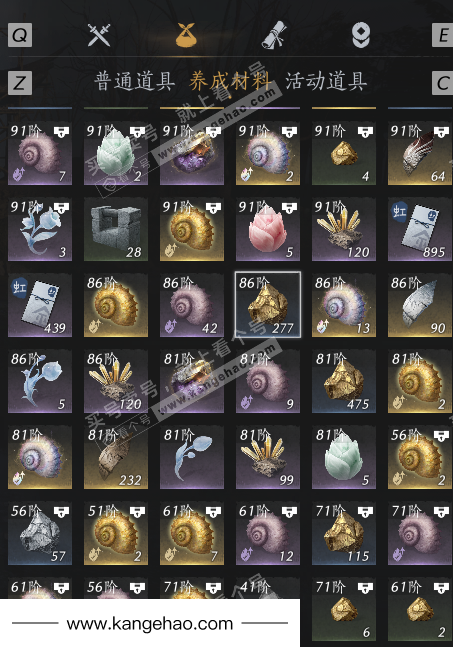This screenshot has height=647, width=453.
Task: Select the gold pouch materials category
Action: [x=186, y=35]
